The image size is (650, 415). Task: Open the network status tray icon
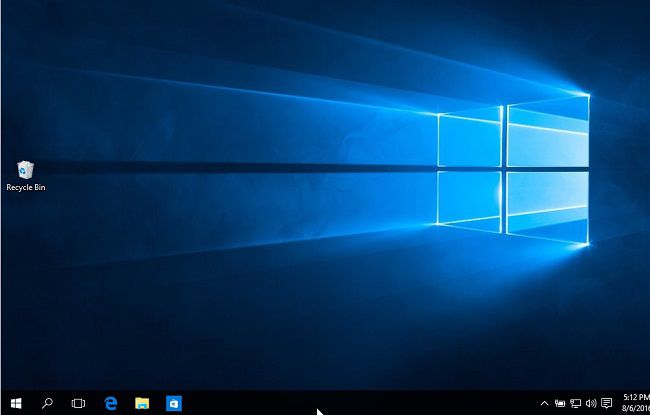tap(575, 403)
